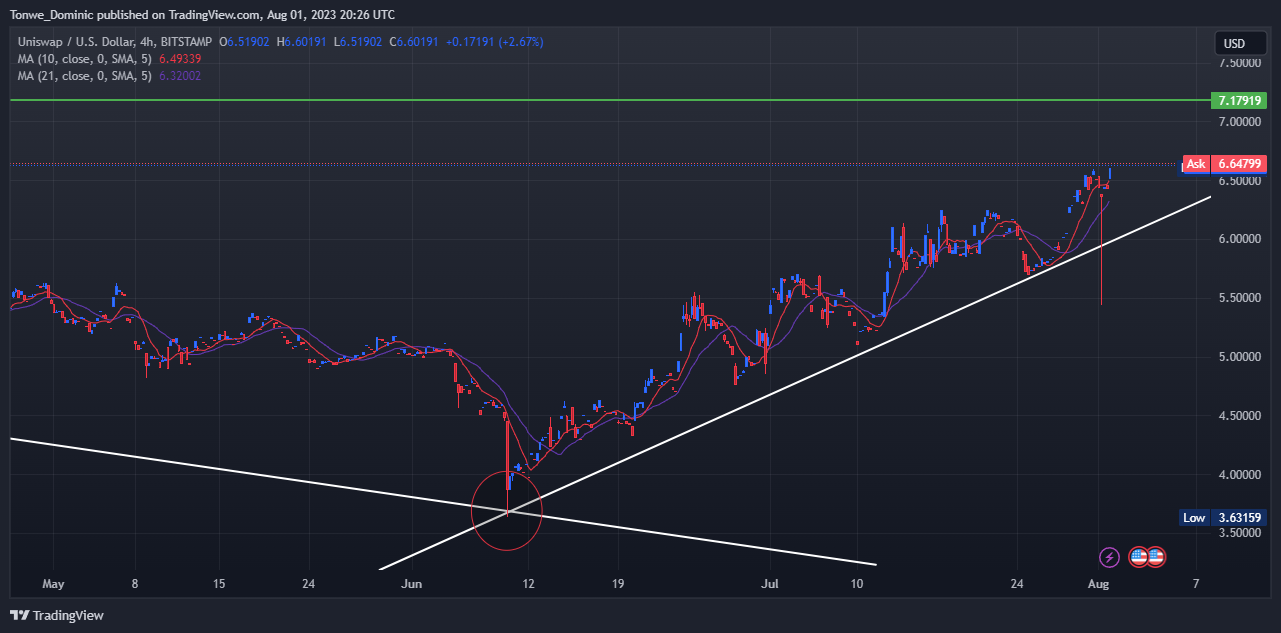This screenshot has height=633, width=1281.
Task: Click the closing price C6.60191 value
Action: point(415,42)
